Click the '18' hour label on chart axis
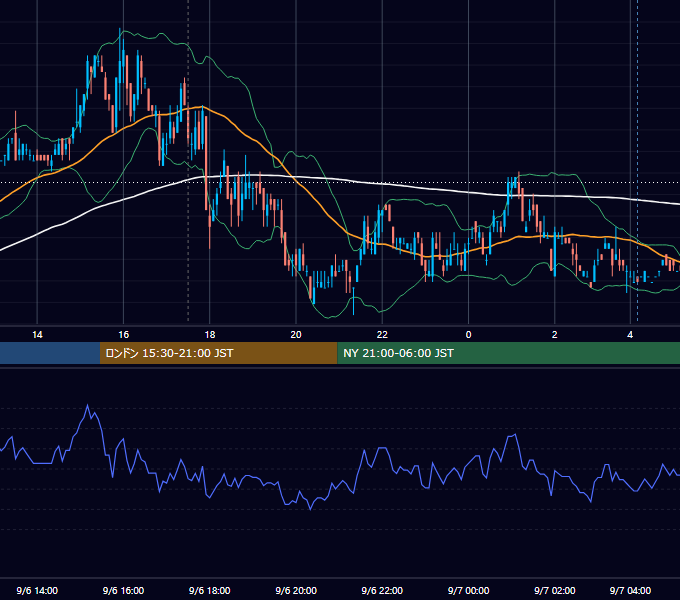680x600 pixels. (x=210, y=335)
